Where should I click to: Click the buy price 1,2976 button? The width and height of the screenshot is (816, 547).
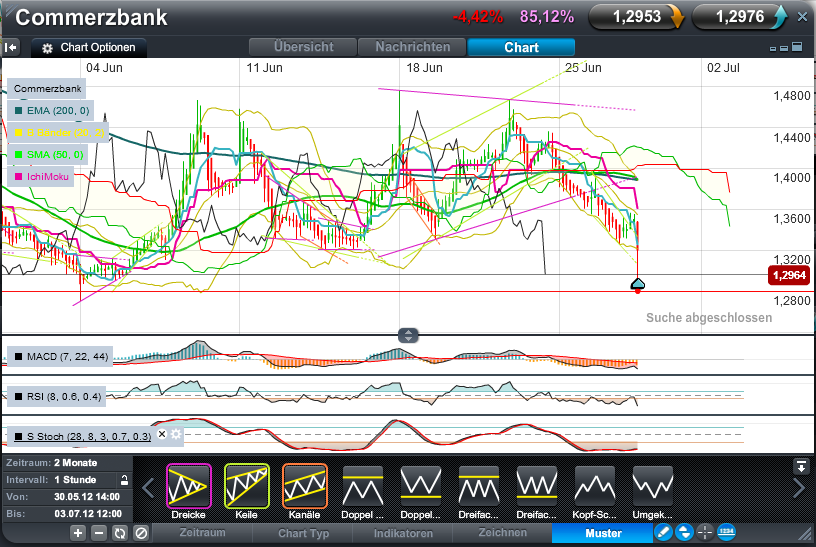click(x=740, y=17)
